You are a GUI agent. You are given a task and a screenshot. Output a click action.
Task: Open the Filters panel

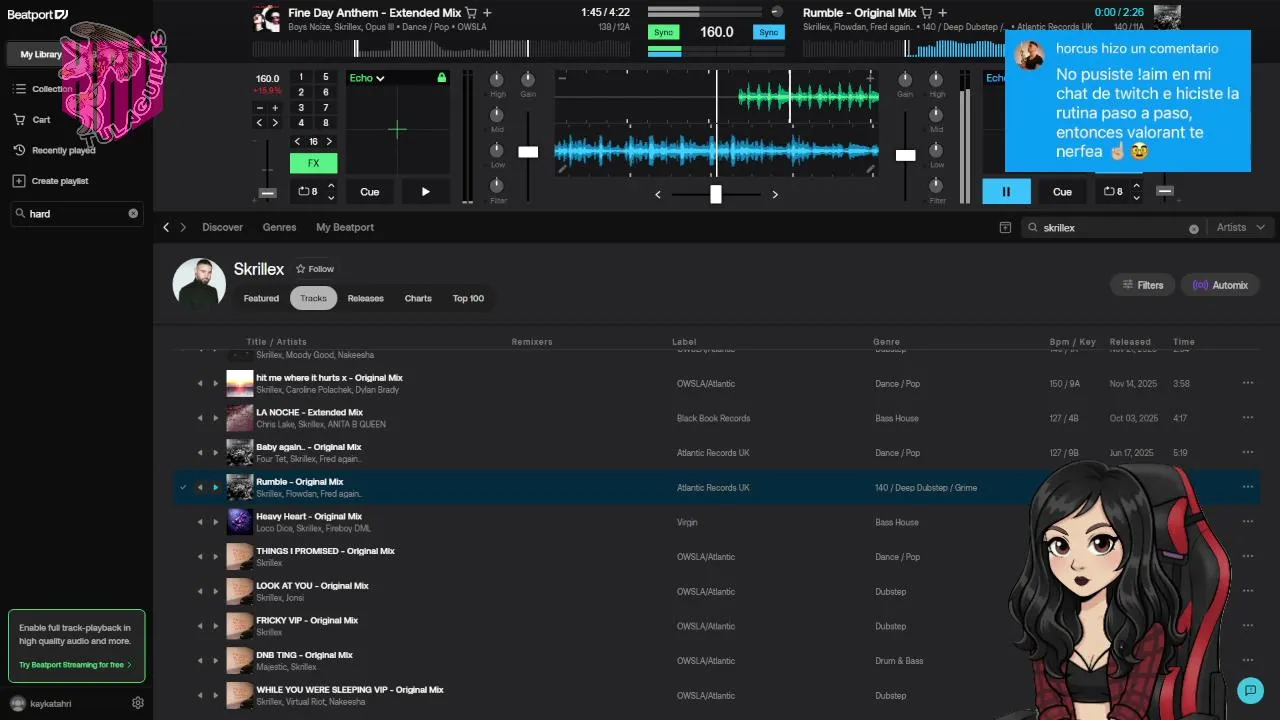pyautogui.click(x=1142, y=285)
